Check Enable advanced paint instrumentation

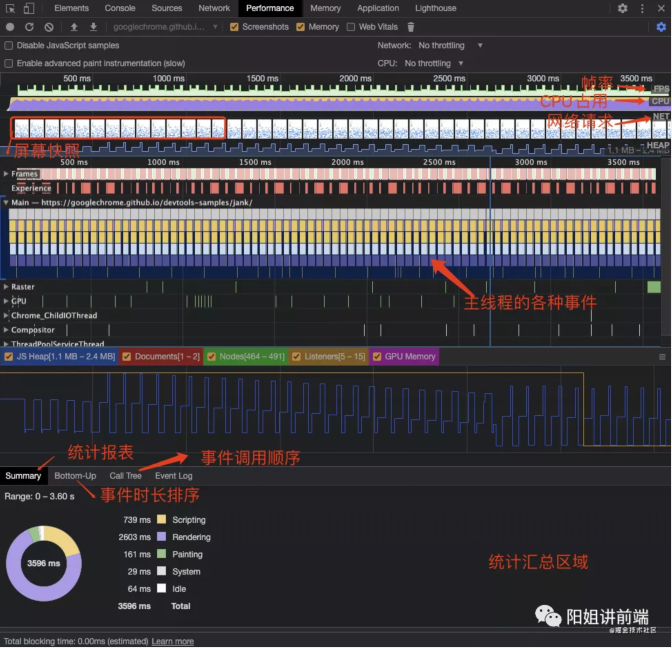click(9, 63)
